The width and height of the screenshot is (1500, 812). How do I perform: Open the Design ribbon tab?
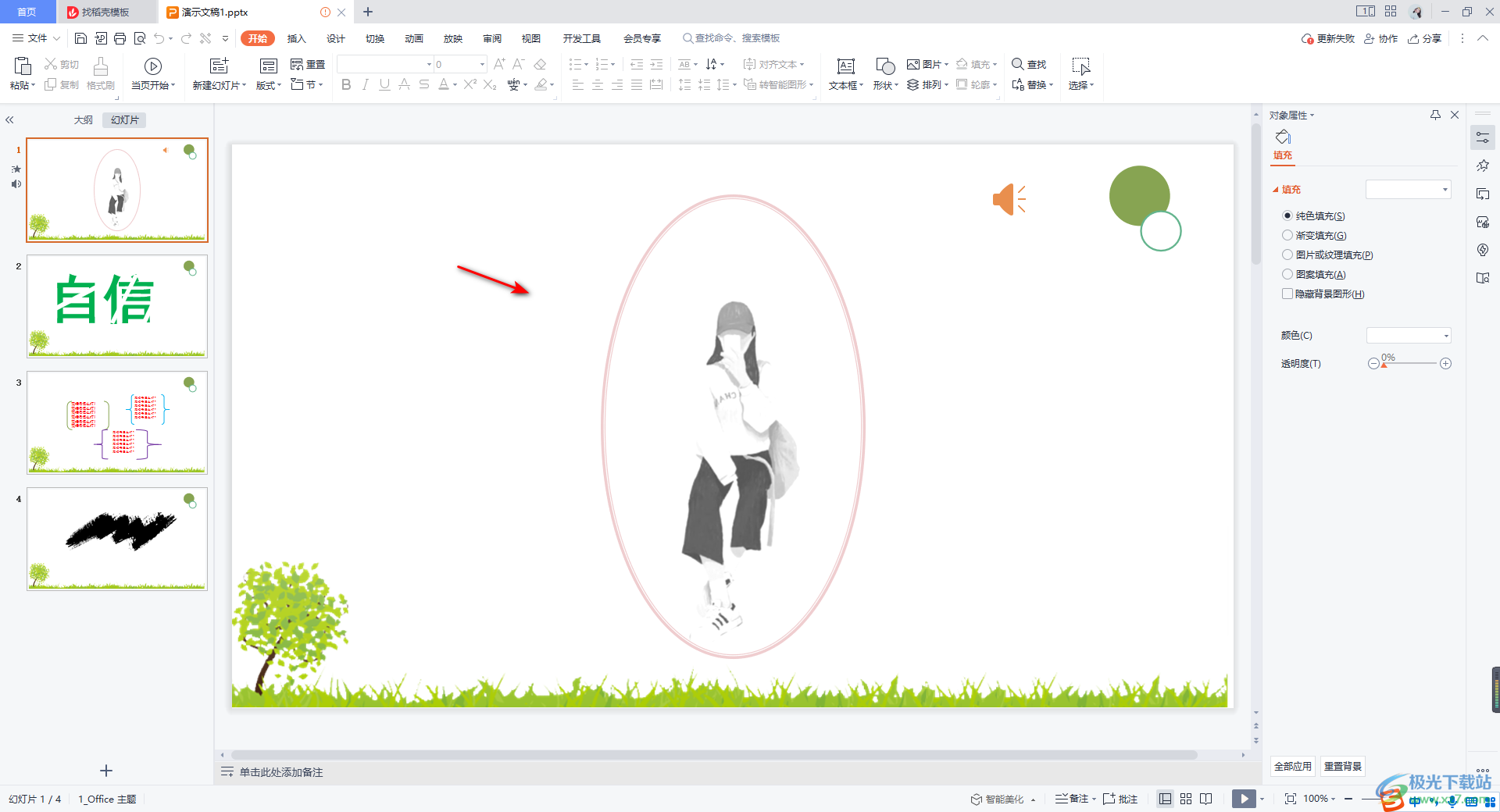336,38
